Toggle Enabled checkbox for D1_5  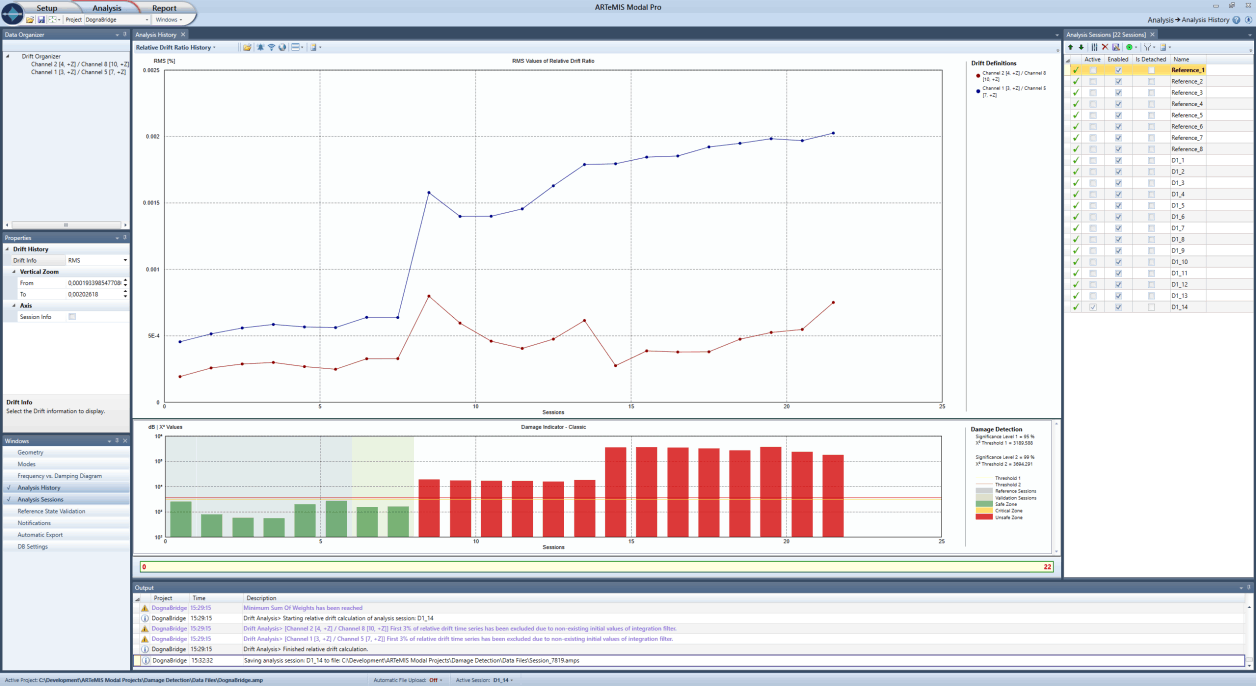click(x=1118, y=206)
